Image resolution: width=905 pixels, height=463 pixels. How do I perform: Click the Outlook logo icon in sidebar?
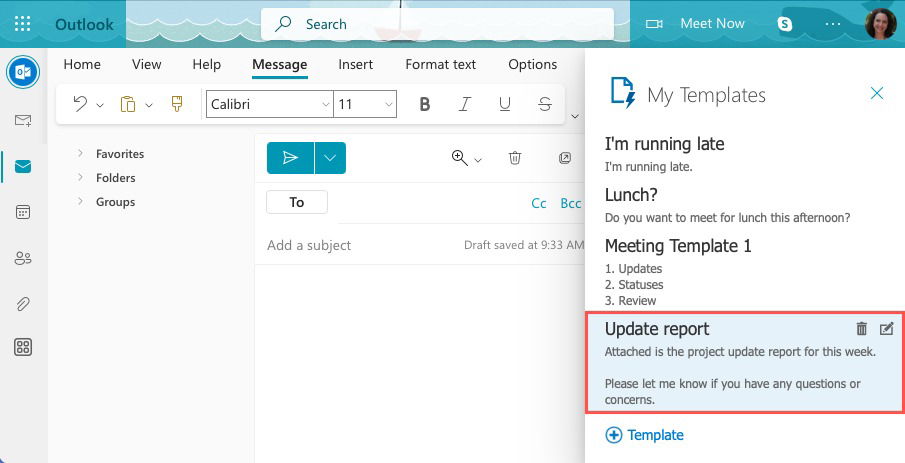23,72
